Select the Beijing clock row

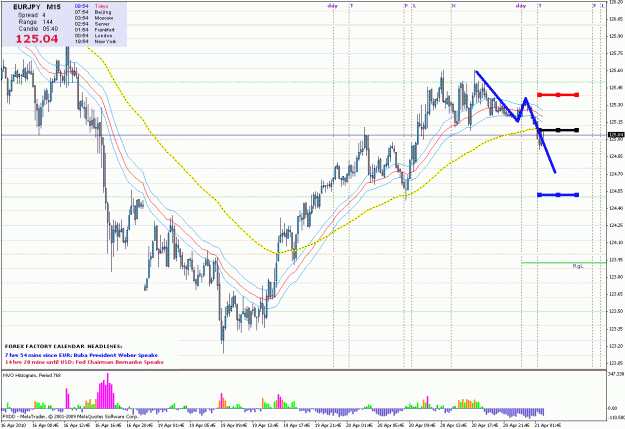(93, 12)
